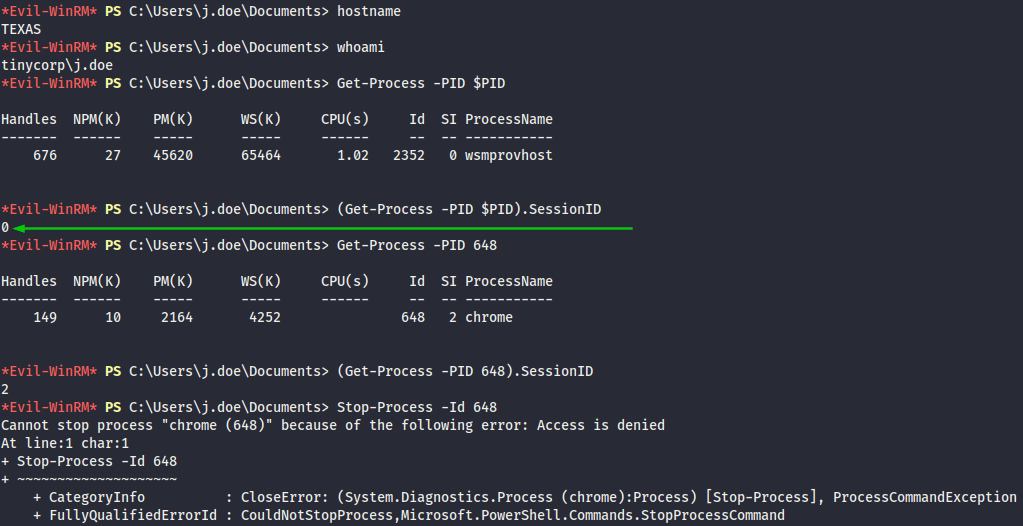The width and height of the screenshot is (1023, 526).
Task: Click the session ID output 2
Action: (5, 389)
